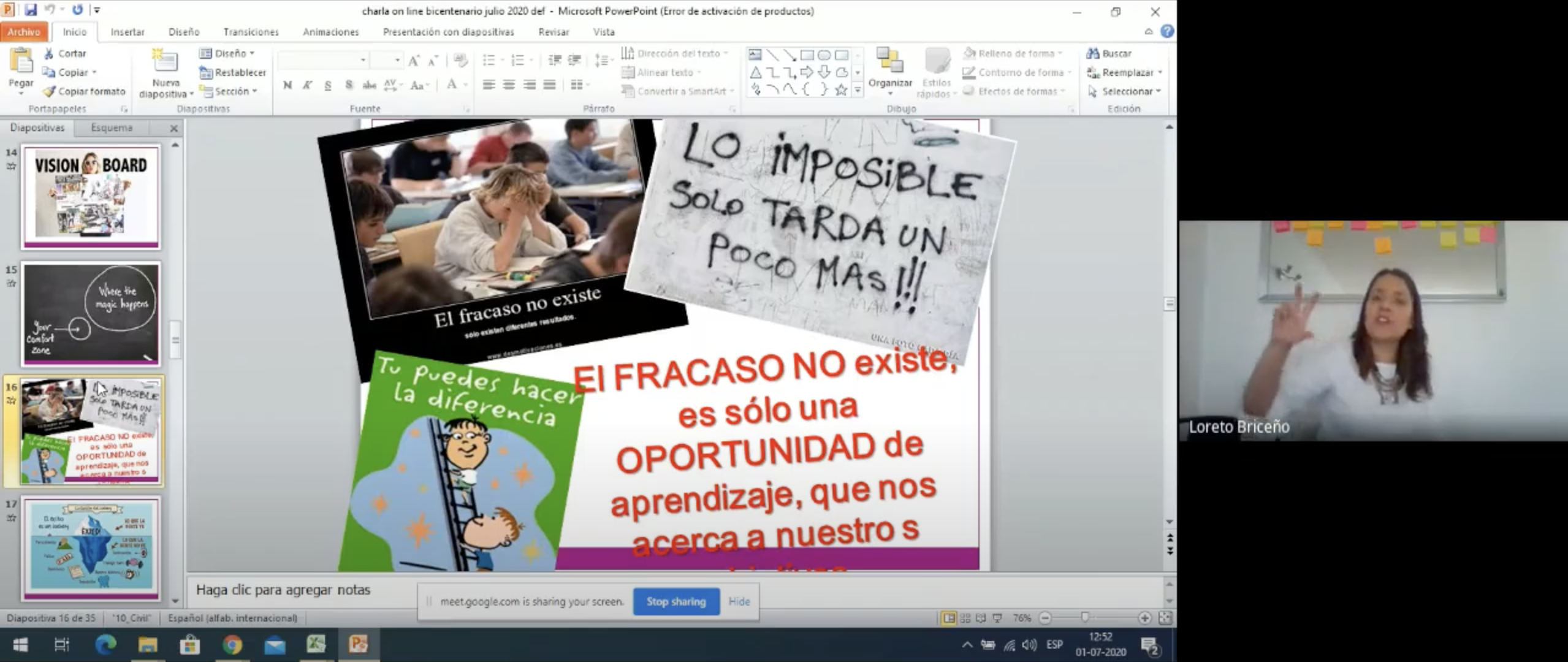1568x662 pixels.
Task: Select the oval shape in gallery
Action: pos(824,55)
